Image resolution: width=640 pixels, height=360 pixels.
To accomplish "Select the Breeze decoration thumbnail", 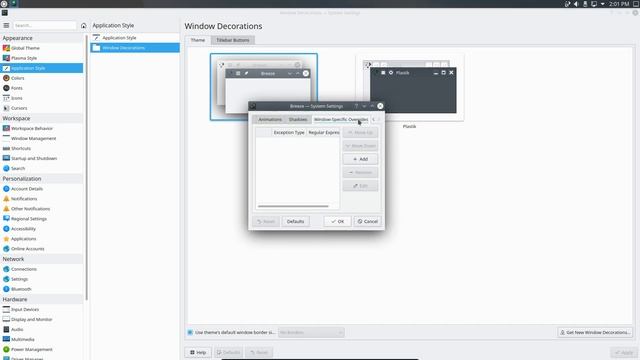I will point(264,87).
